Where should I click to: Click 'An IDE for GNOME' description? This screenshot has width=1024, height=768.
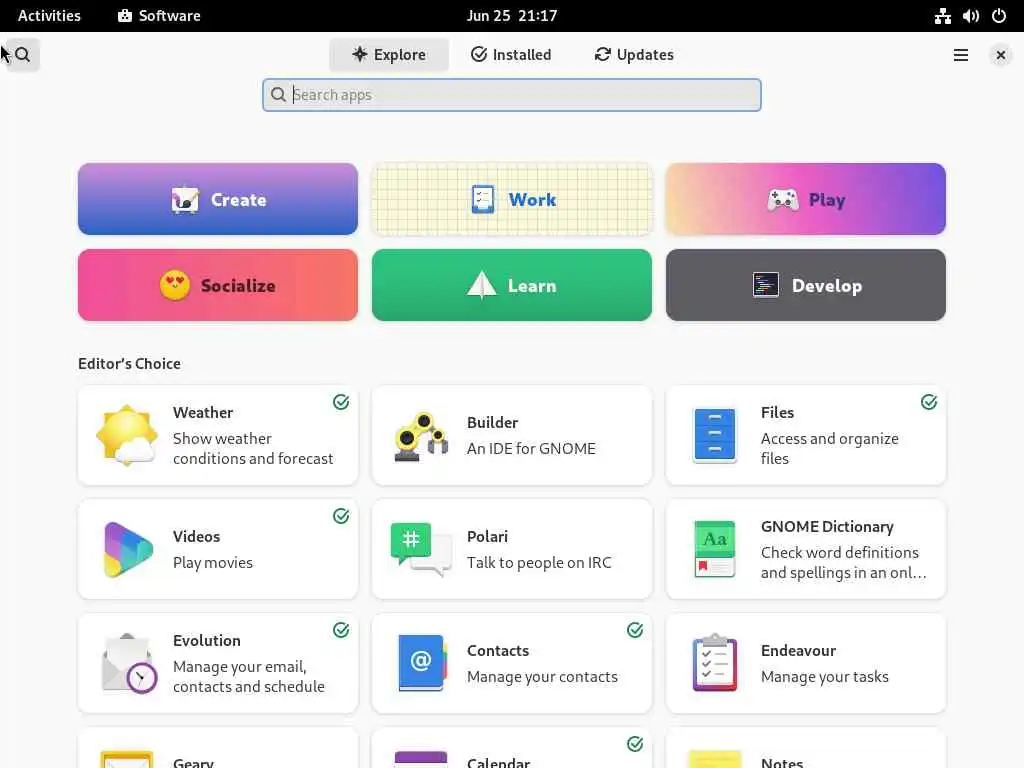(x=531, y=449)
